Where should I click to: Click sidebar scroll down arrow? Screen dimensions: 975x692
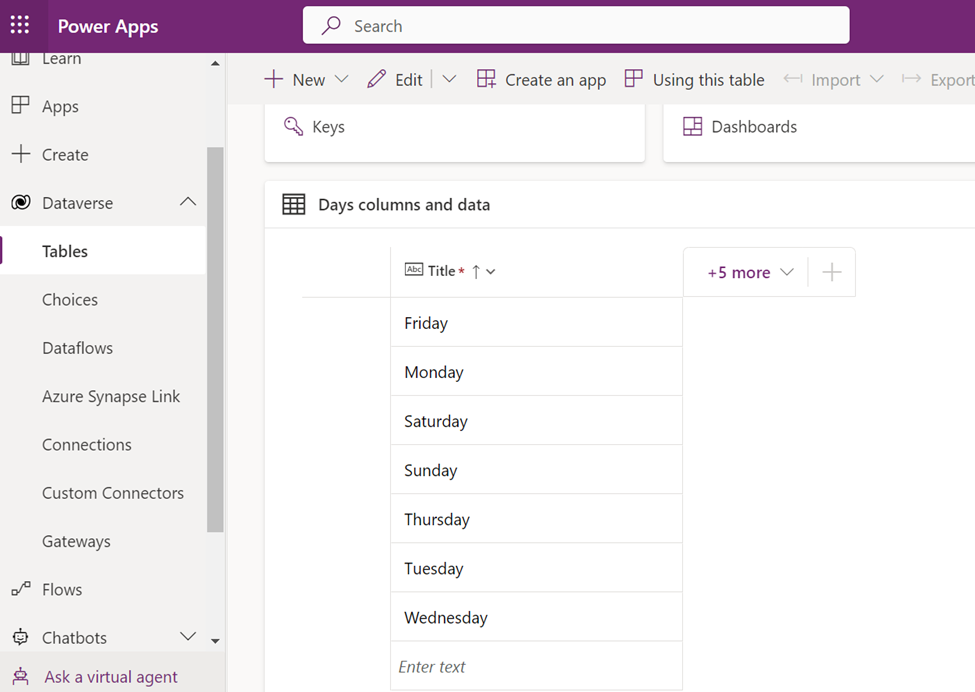[215, 641]
